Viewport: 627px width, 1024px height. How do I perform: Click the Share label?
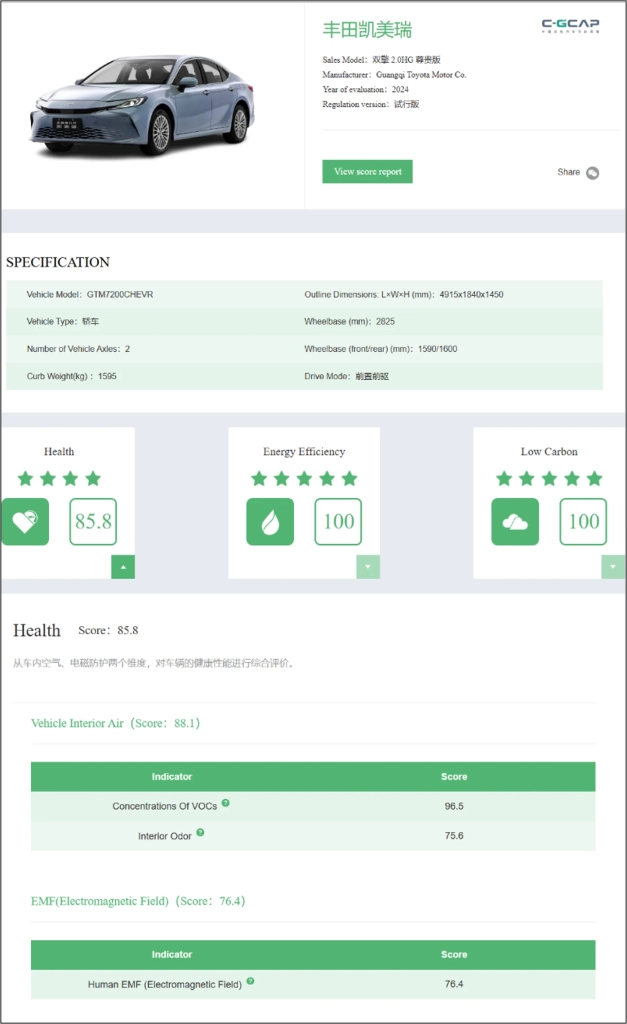(x=568, y=172)
